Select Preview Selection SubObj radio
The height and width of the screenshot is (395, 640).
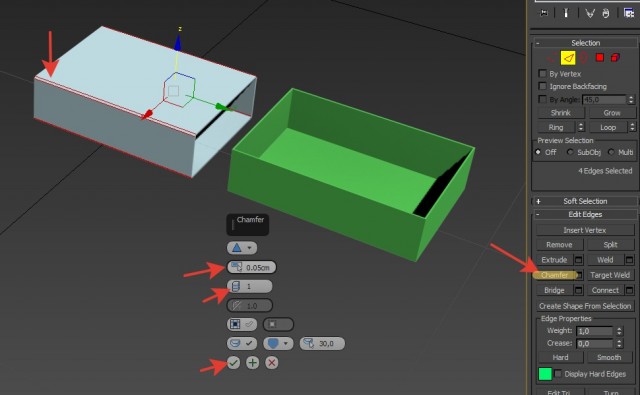pyautogui.click(x=570, y=152)
